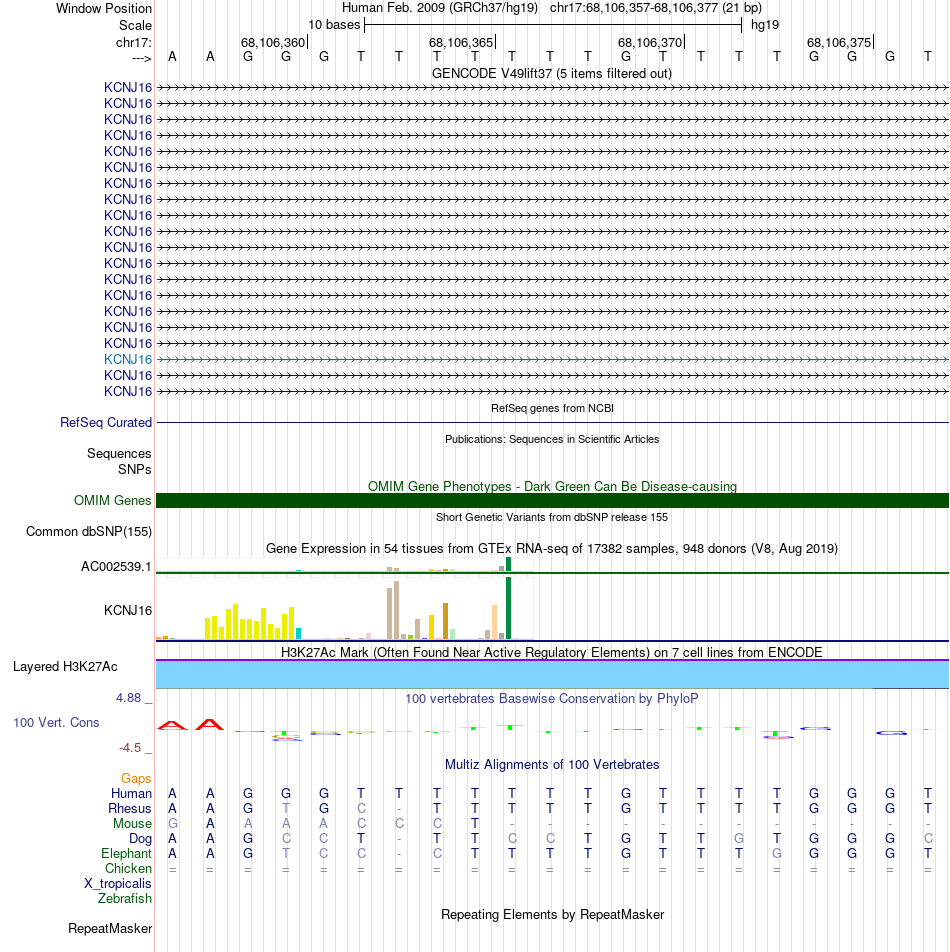Select the Scale track label

135,26
